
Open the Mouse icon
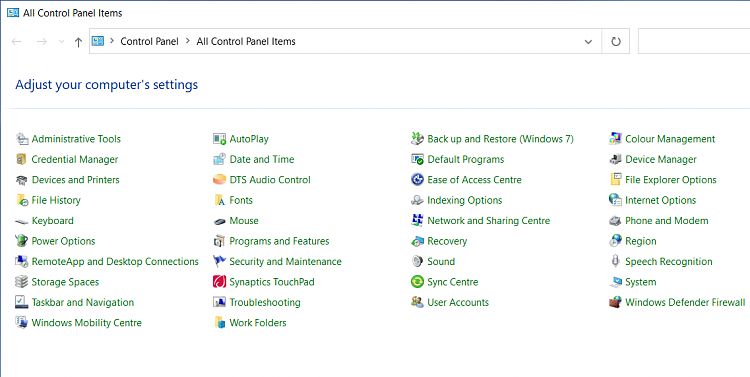220,221
